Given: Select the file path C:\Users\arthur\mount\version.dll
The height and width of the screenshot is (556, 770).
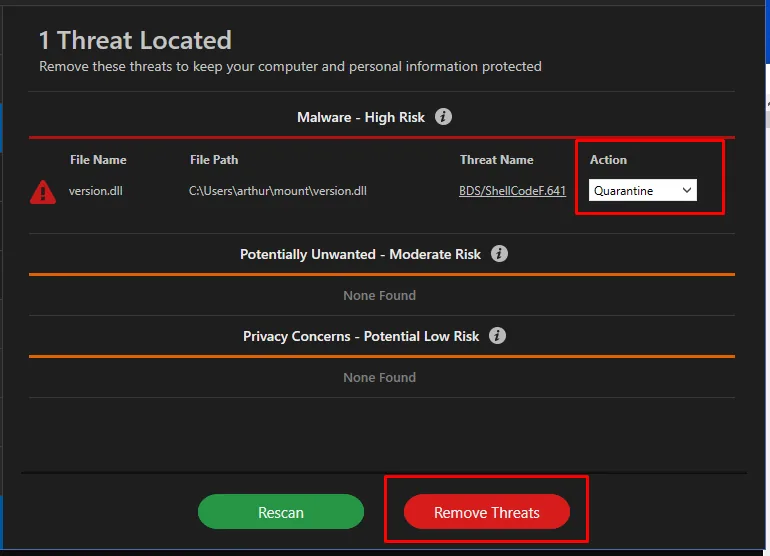Looking at the screenshot, I should click(278, 191).
